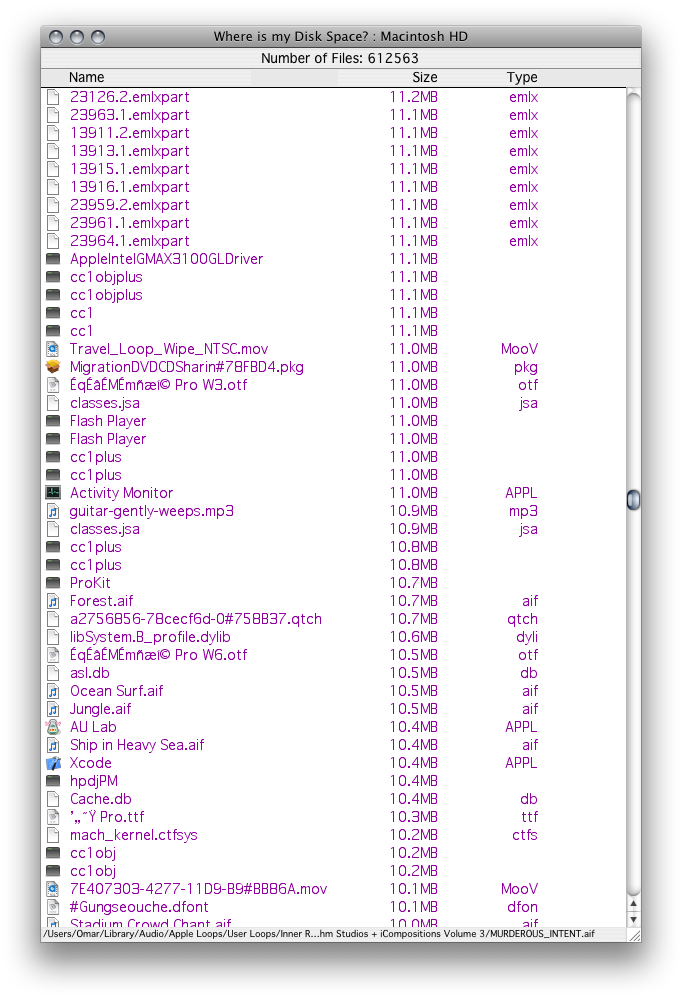This screenshot has width=682, height=998.
Task: Select the Forest.aif file name
Action: (x=102, y=601)
